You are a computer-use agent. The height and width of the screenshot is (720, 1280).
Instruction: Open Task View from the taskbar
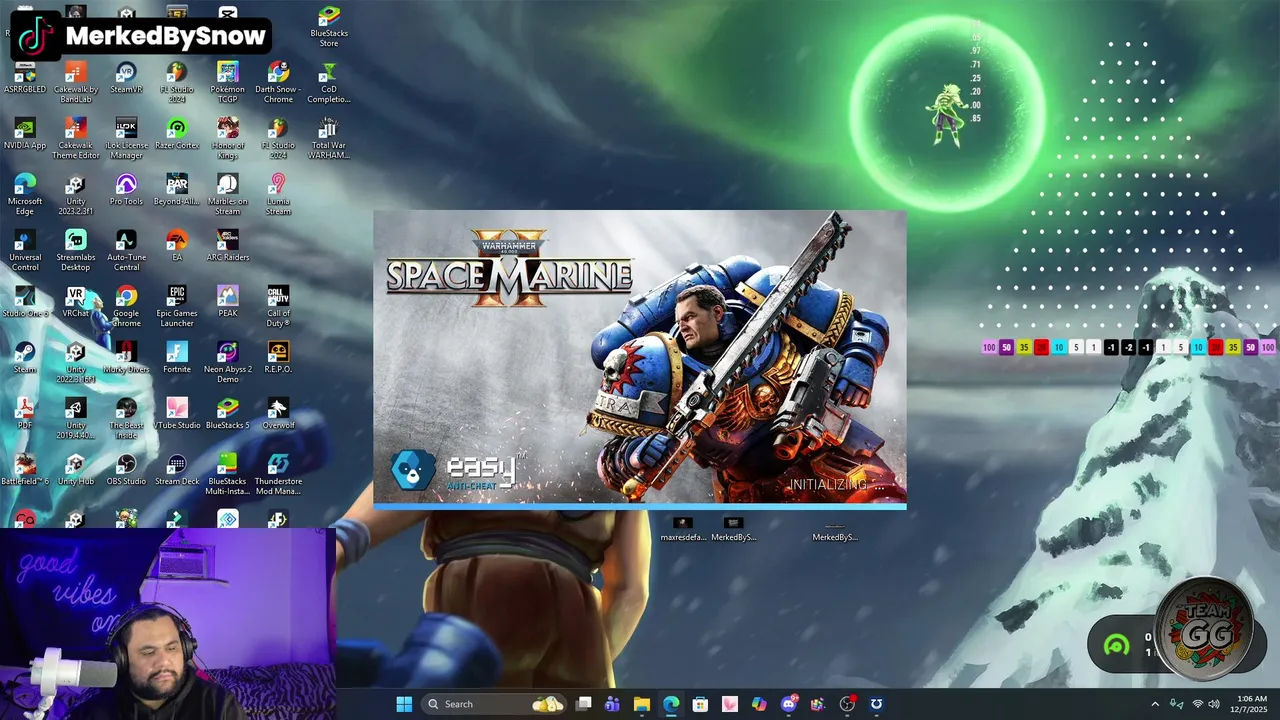(x=584, y=704)
